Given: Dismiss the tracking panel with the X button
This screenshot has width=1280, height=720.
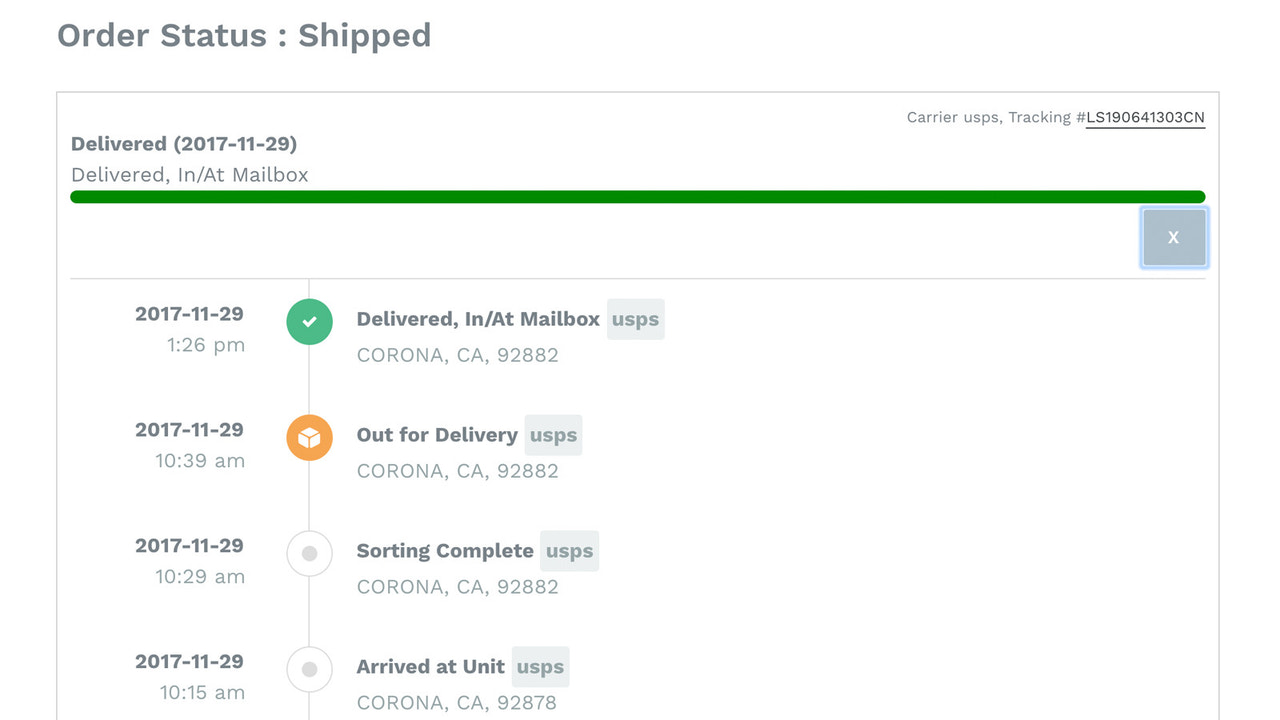Looking at the screenshot, I should pos(1173,237).
